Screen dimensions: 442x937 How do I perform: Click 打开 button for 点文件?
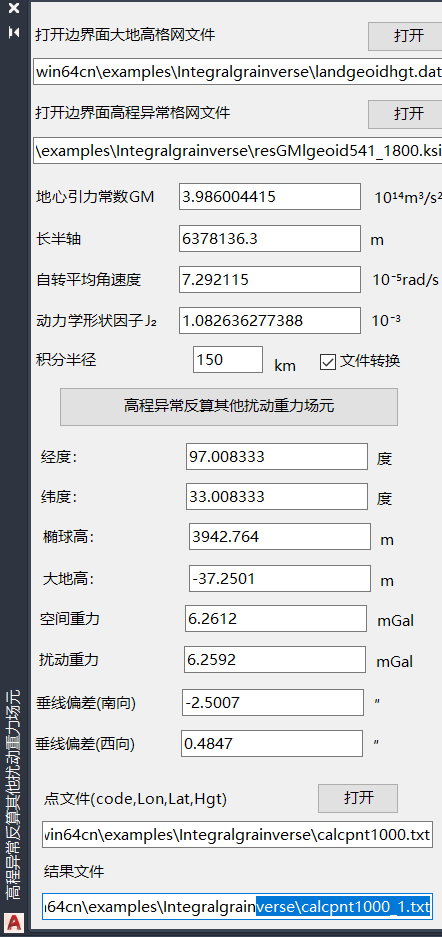point(358,798)
